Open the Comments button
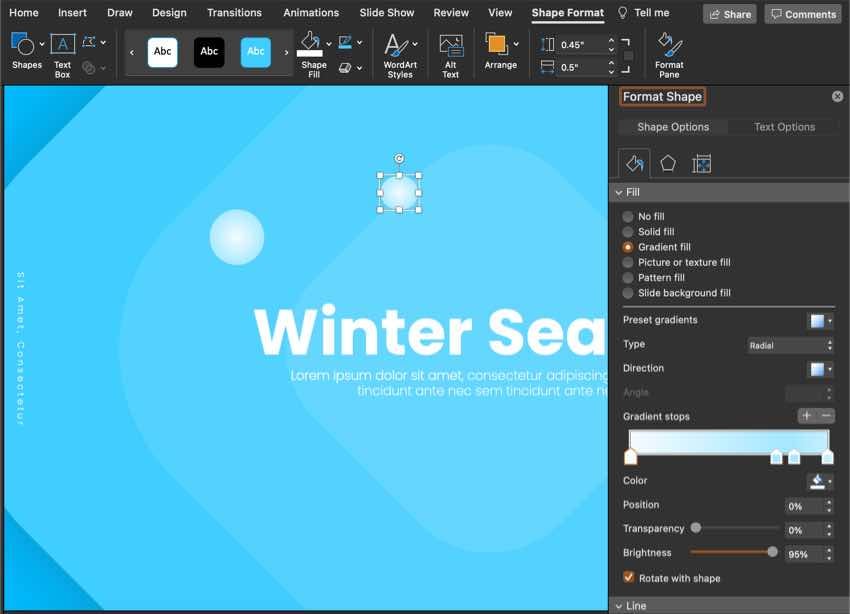This screenshot has width=850, height=614. (802, 14)
